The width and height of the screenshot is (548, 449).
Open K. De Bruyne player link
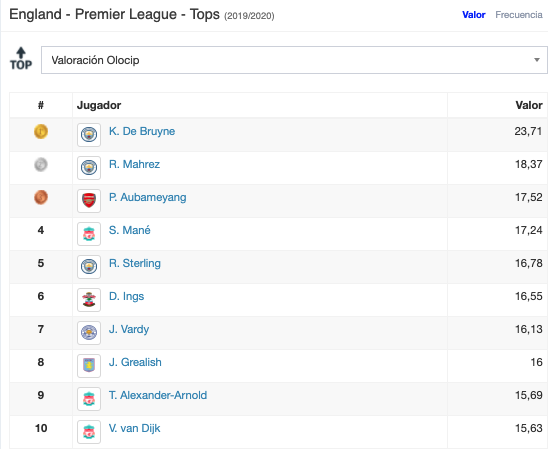pos(142,131)
